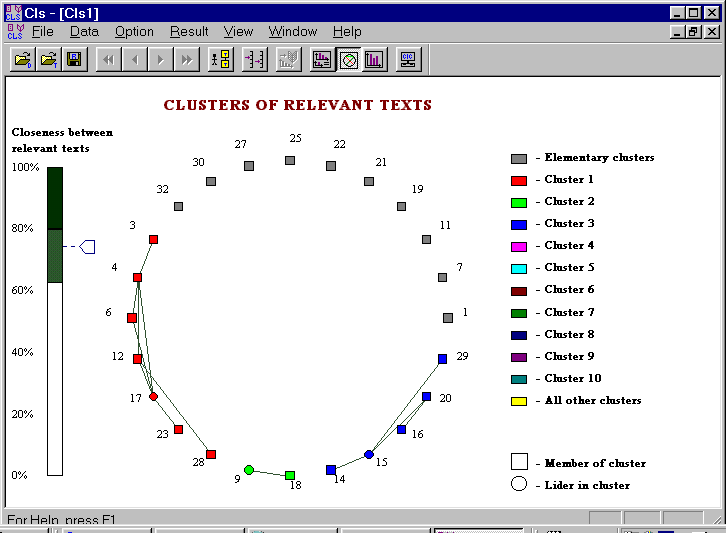Click the magenta Cluster 4 legend swatch
The width and height of the screenshot is (726, 533).
point(519,247)
